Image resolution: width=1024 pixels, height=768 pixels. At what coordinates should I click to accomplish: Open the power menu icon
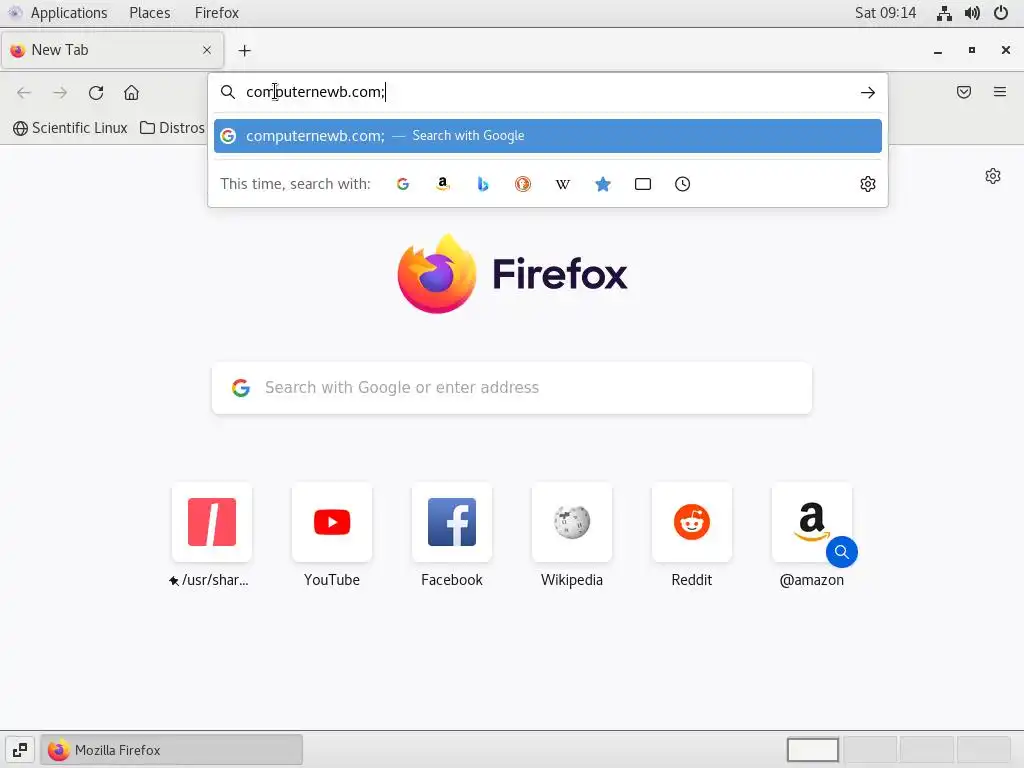(1000, 13)
